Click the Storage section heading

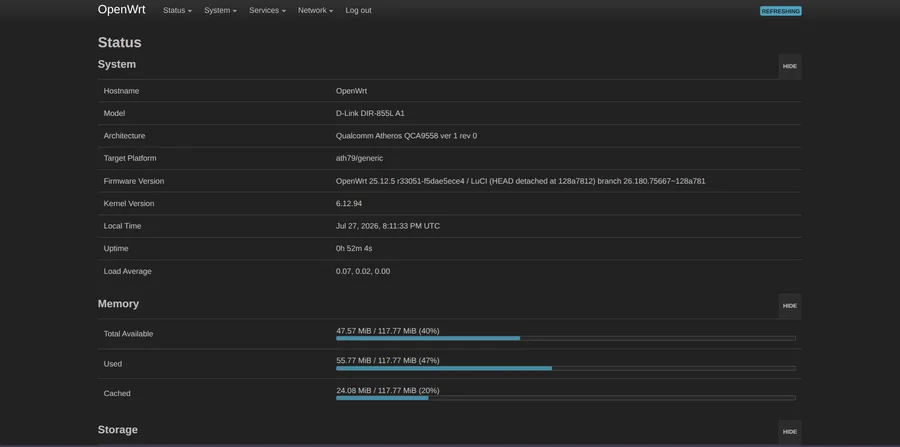(x=118, y=430)
